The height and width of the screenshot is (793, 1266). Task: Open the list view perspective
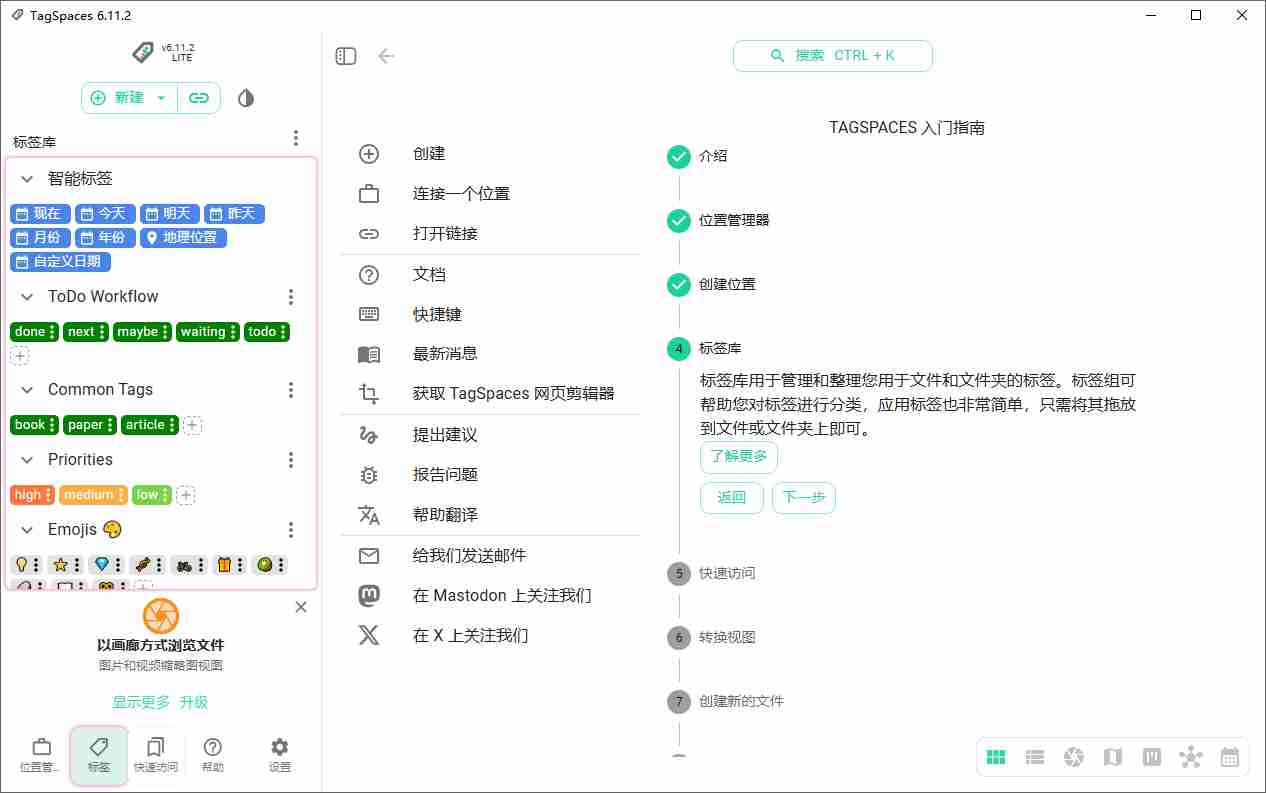click(1035, 757)
